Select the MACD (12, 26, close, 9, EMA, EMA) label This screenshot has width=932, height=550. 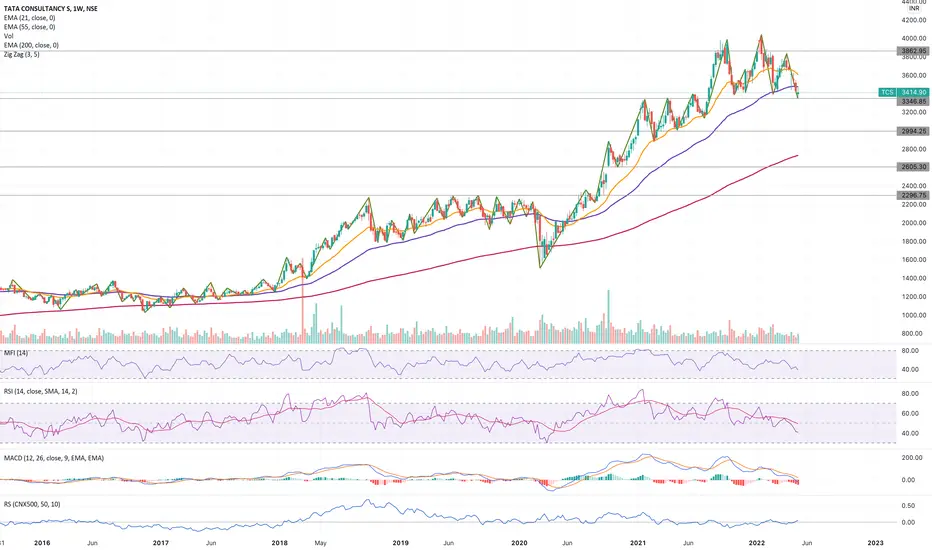pos(54,458)
